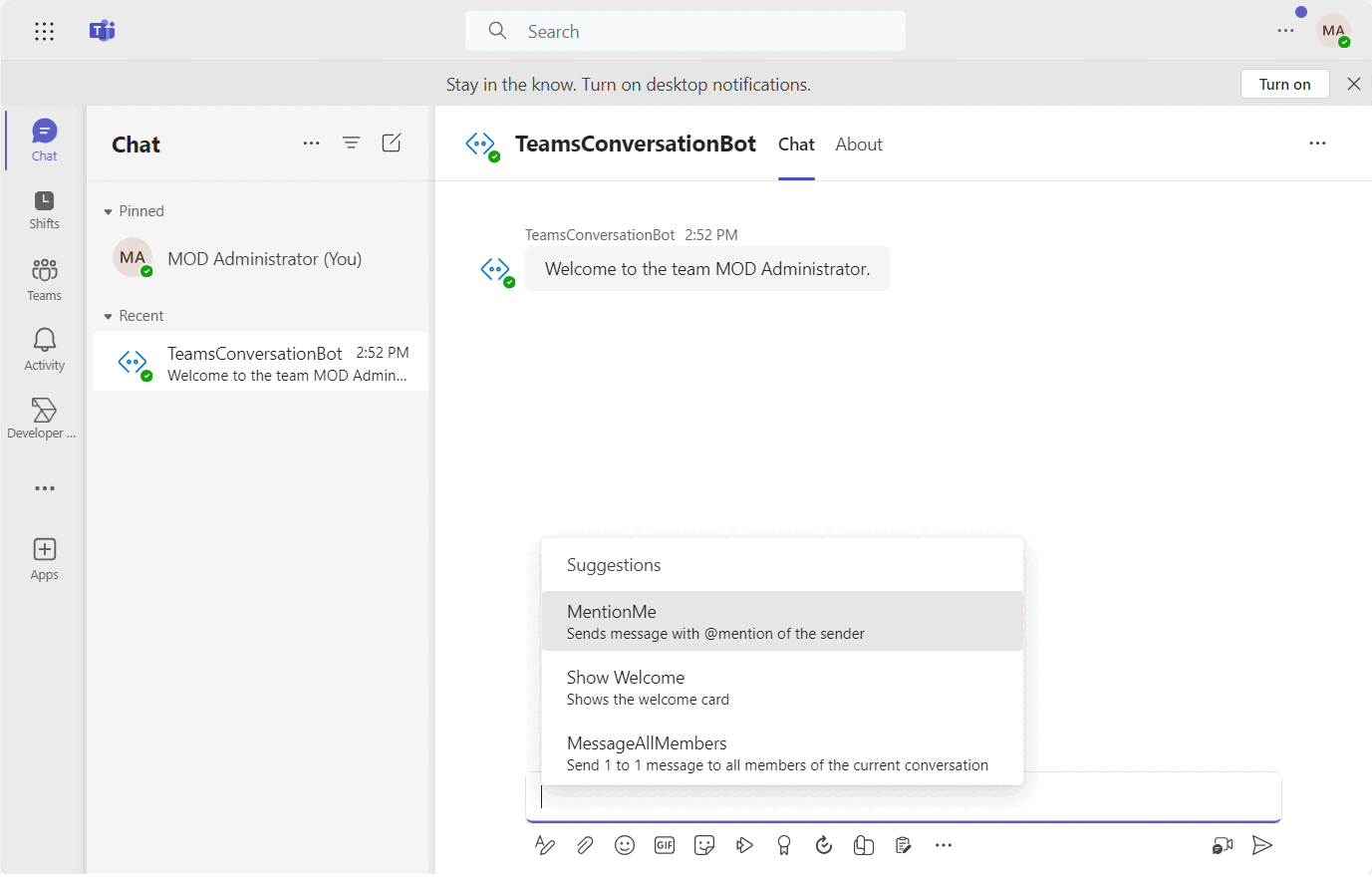Switch to the Chat tab
Screen dimensions: 1372x878
pyautogui.click(x=796, y=145)
